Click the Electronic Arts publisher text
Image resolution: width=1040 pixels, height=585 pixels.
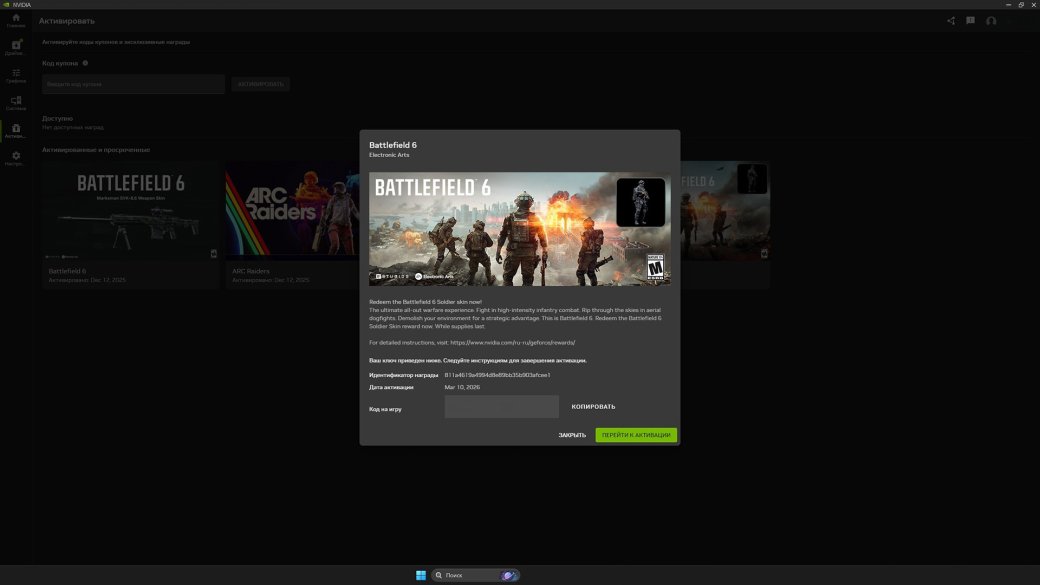point(389,155)
